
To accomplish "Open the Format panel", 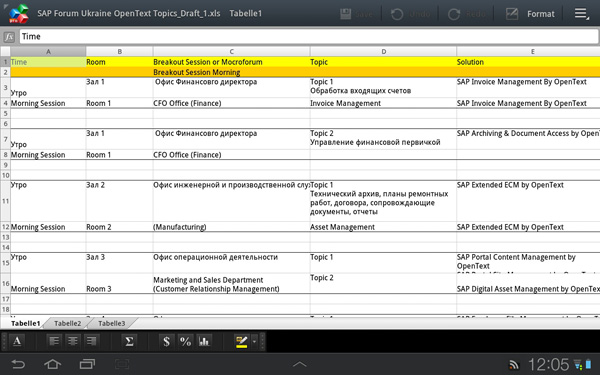I will click(x=530, y=14).
